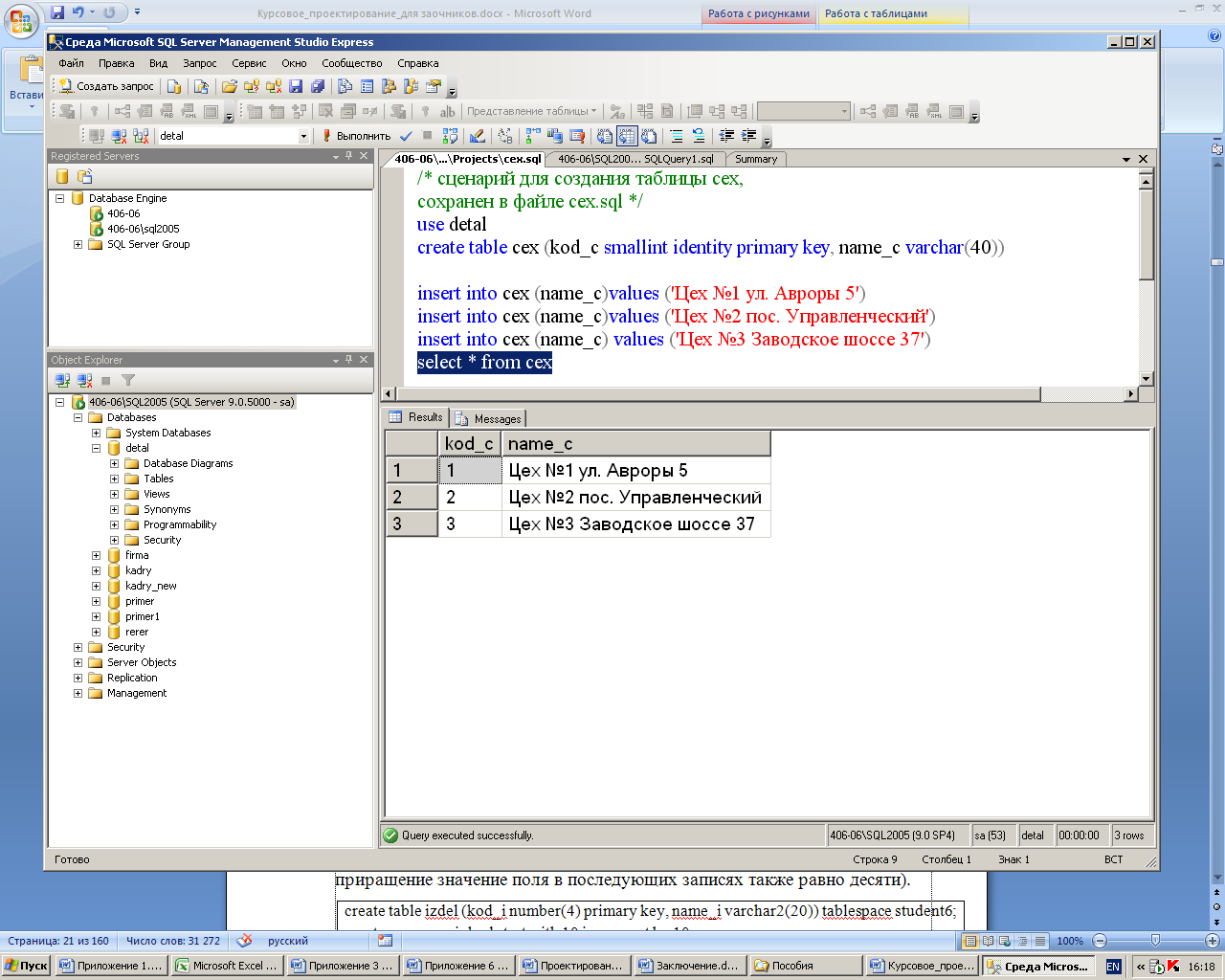1225x980 pixels.
Task: Collapse the detal database node
Action: 96,448
